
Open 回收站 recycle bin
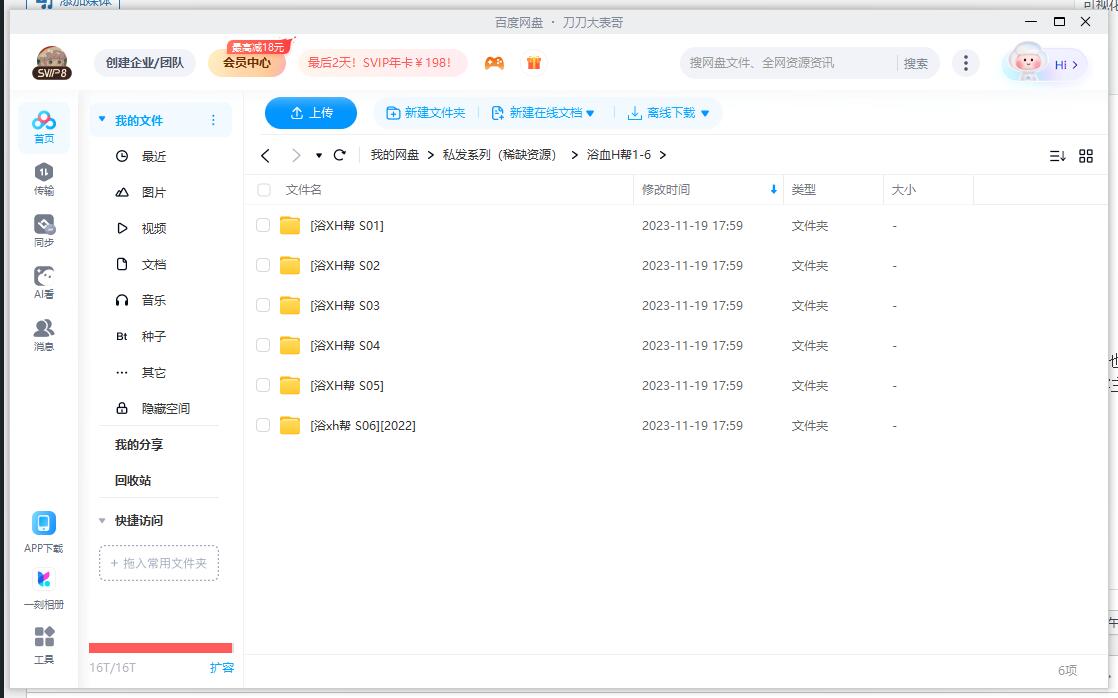(133, 481)
